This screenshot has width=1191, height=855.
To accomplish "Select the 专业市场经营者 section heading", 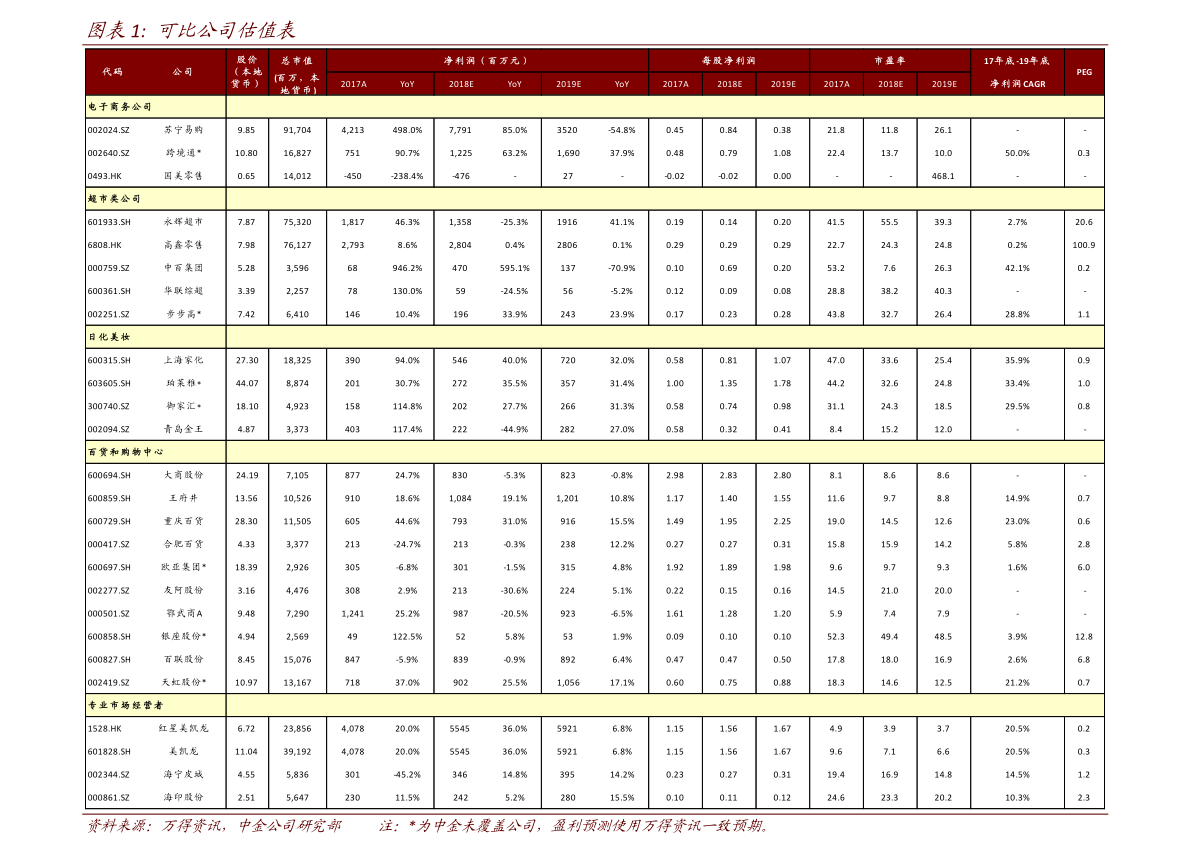I will (x=125, y=705).
